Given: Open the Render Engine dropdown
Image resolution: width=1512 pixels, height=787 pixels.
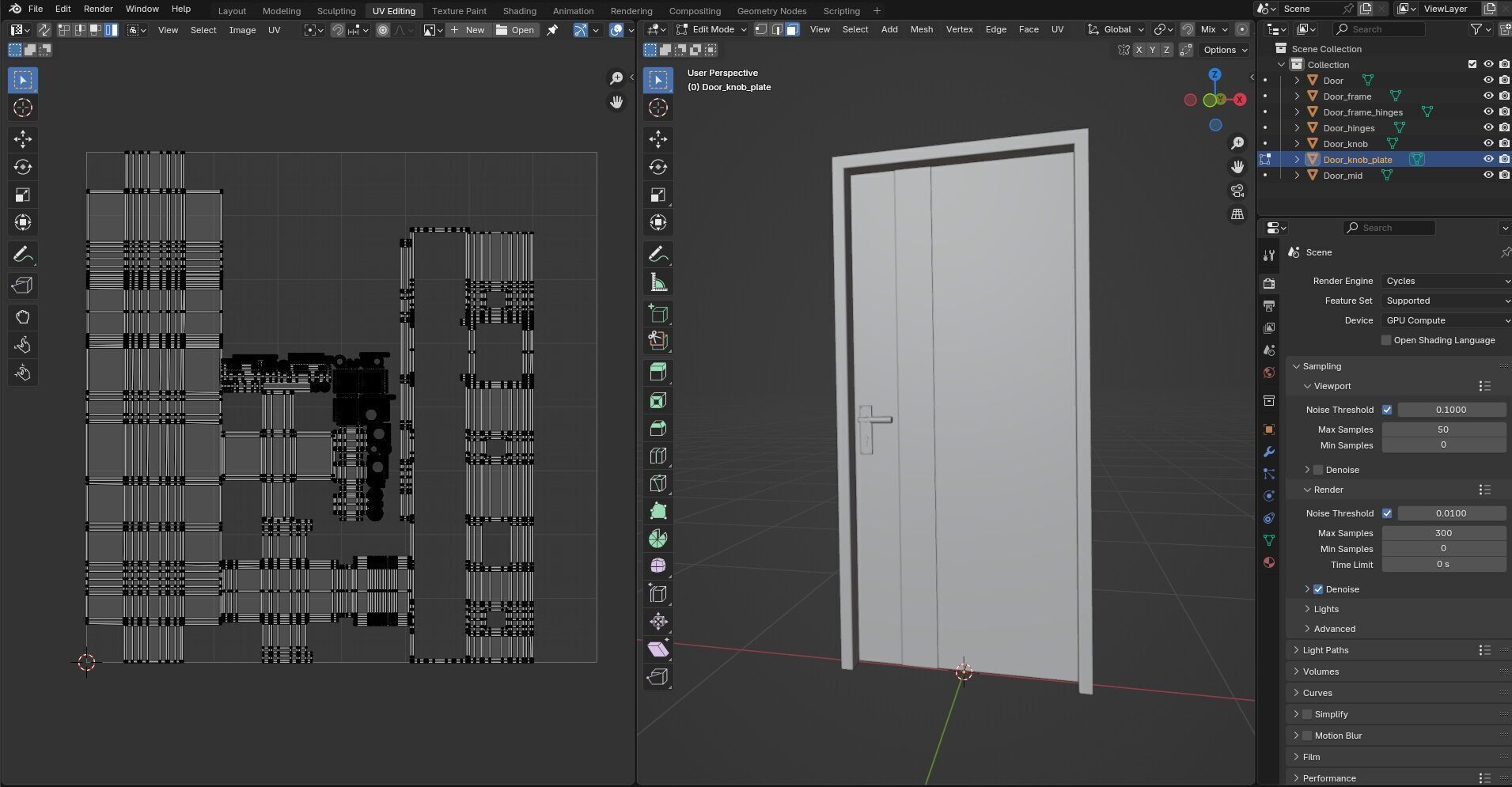Looking at the screenshot, I should pyautogui.click(x=1446, y=281).
